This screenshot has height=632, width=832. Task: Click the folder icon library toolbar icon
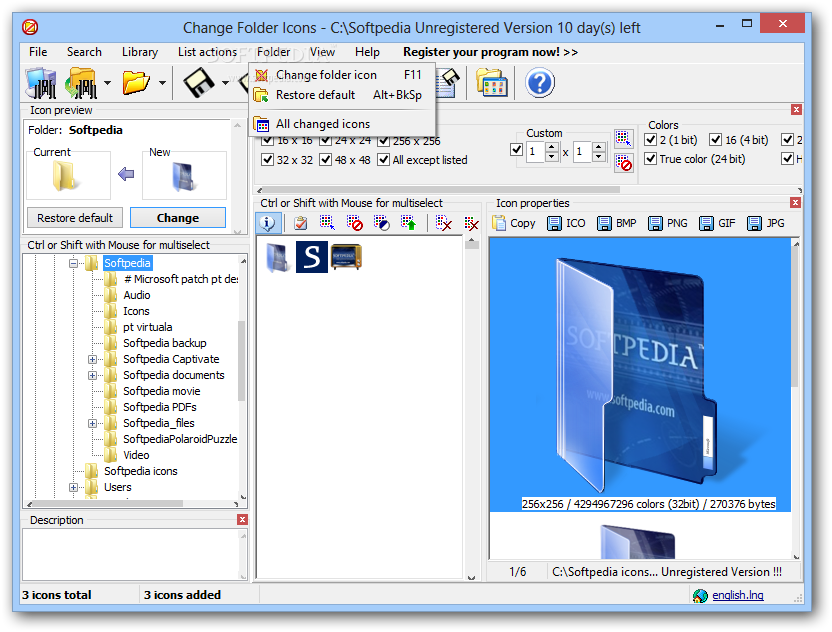492,83
